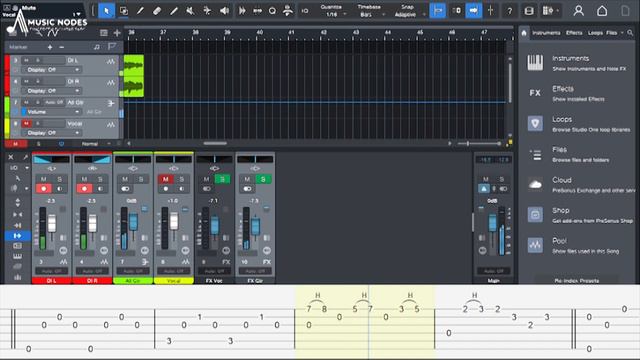
Task: Choose the Eraser tool
Action: [x=157, y=11]
